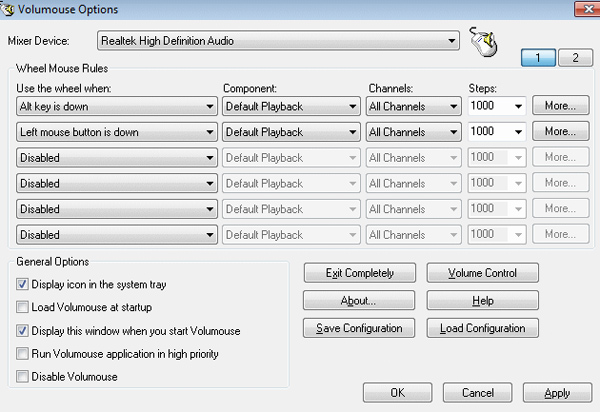Enable 'Run Volumouse application in high priority'

coord(22,353)
